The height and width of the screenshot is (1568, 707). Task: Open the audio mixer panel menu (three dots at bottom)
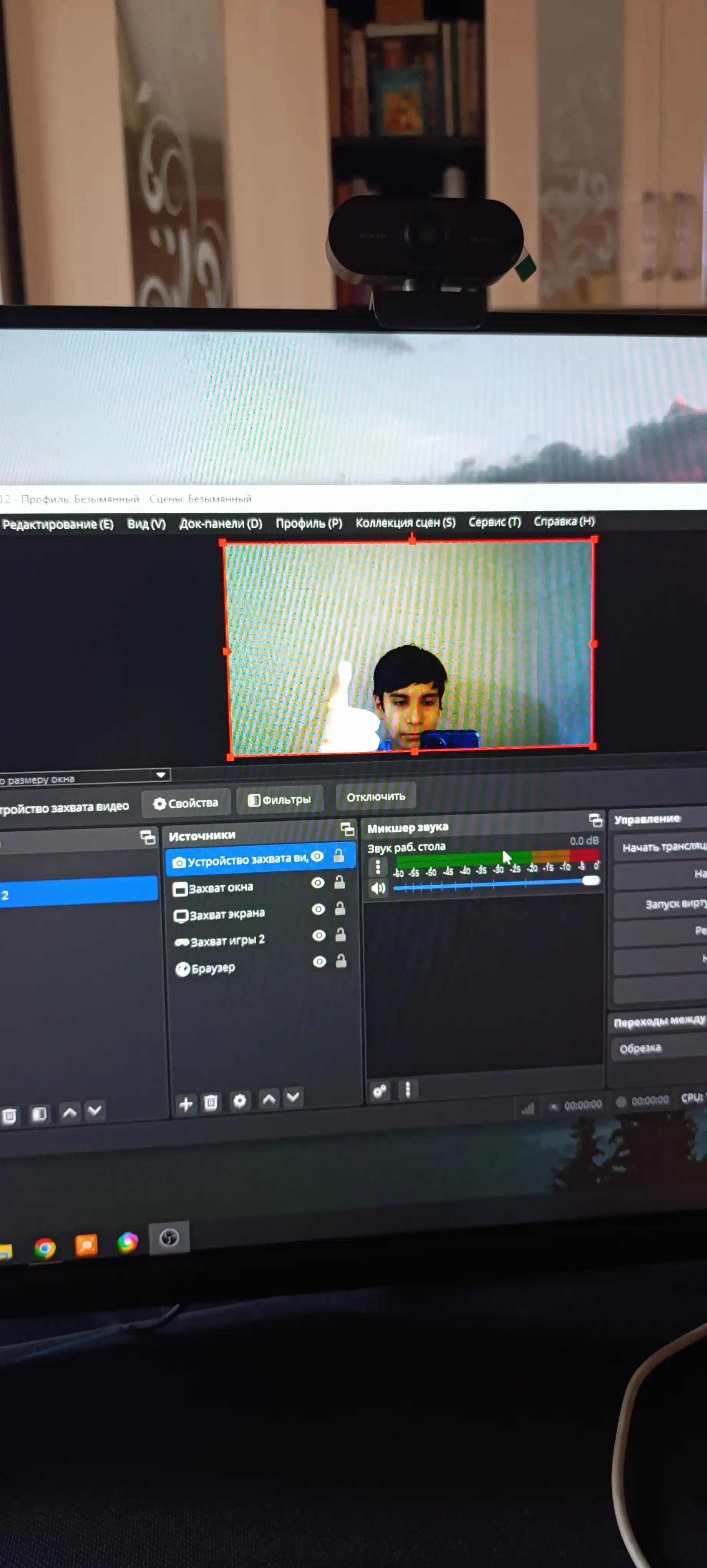[408, 1090]
